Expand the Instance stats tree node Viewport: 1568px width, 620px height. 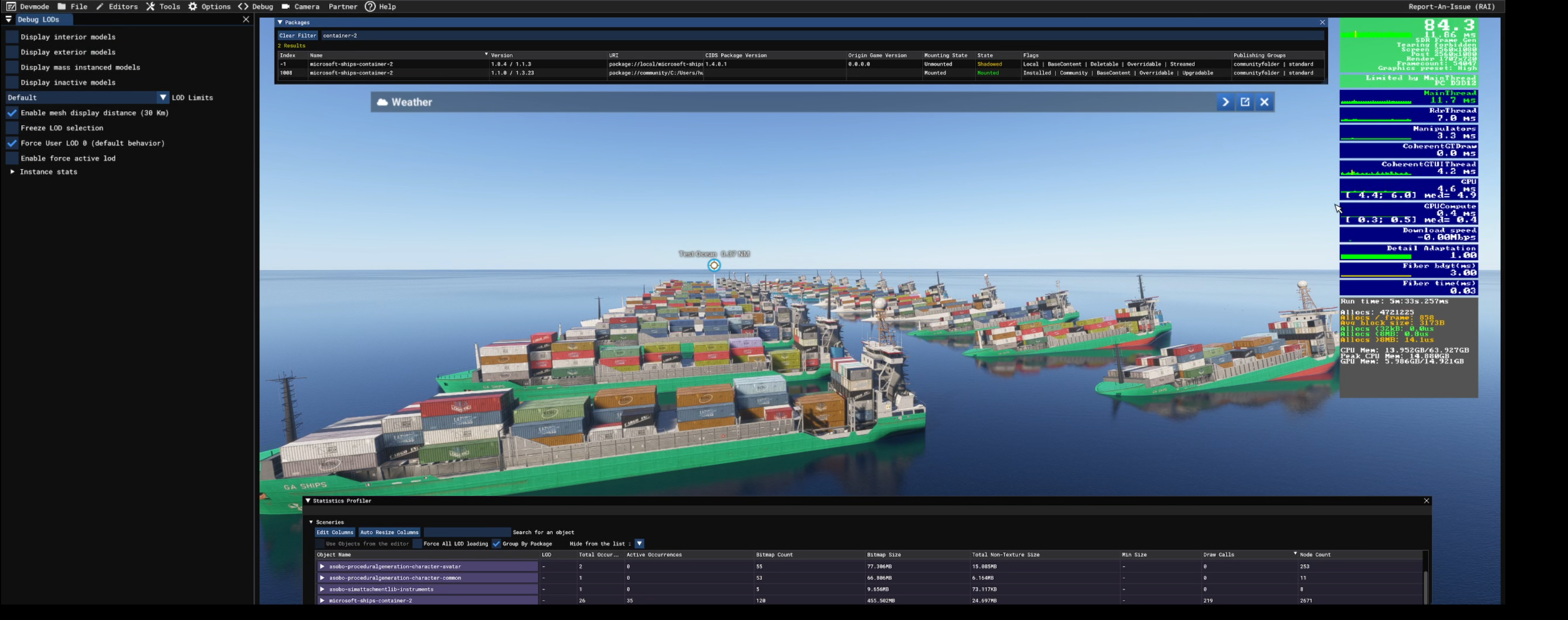[12, 172]
